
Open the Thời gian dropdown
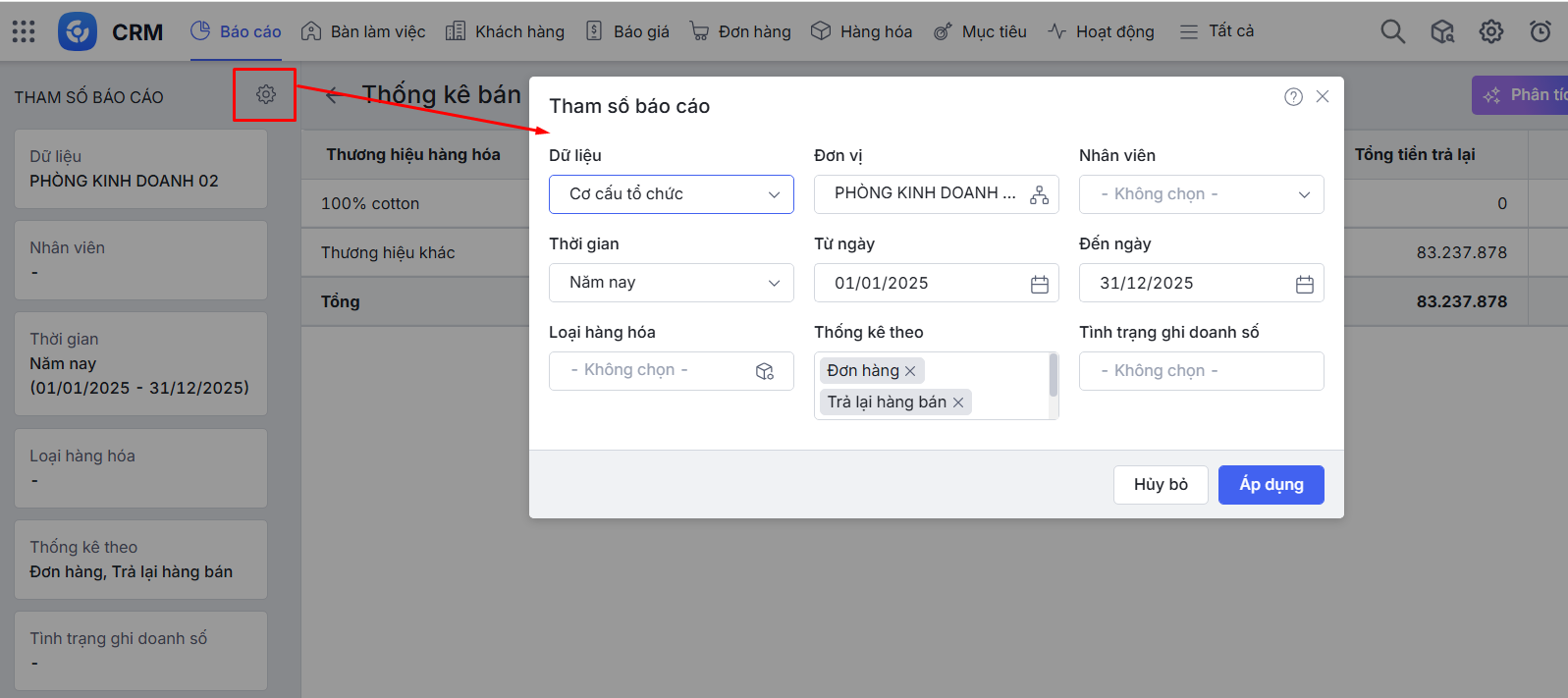point(672,283)
